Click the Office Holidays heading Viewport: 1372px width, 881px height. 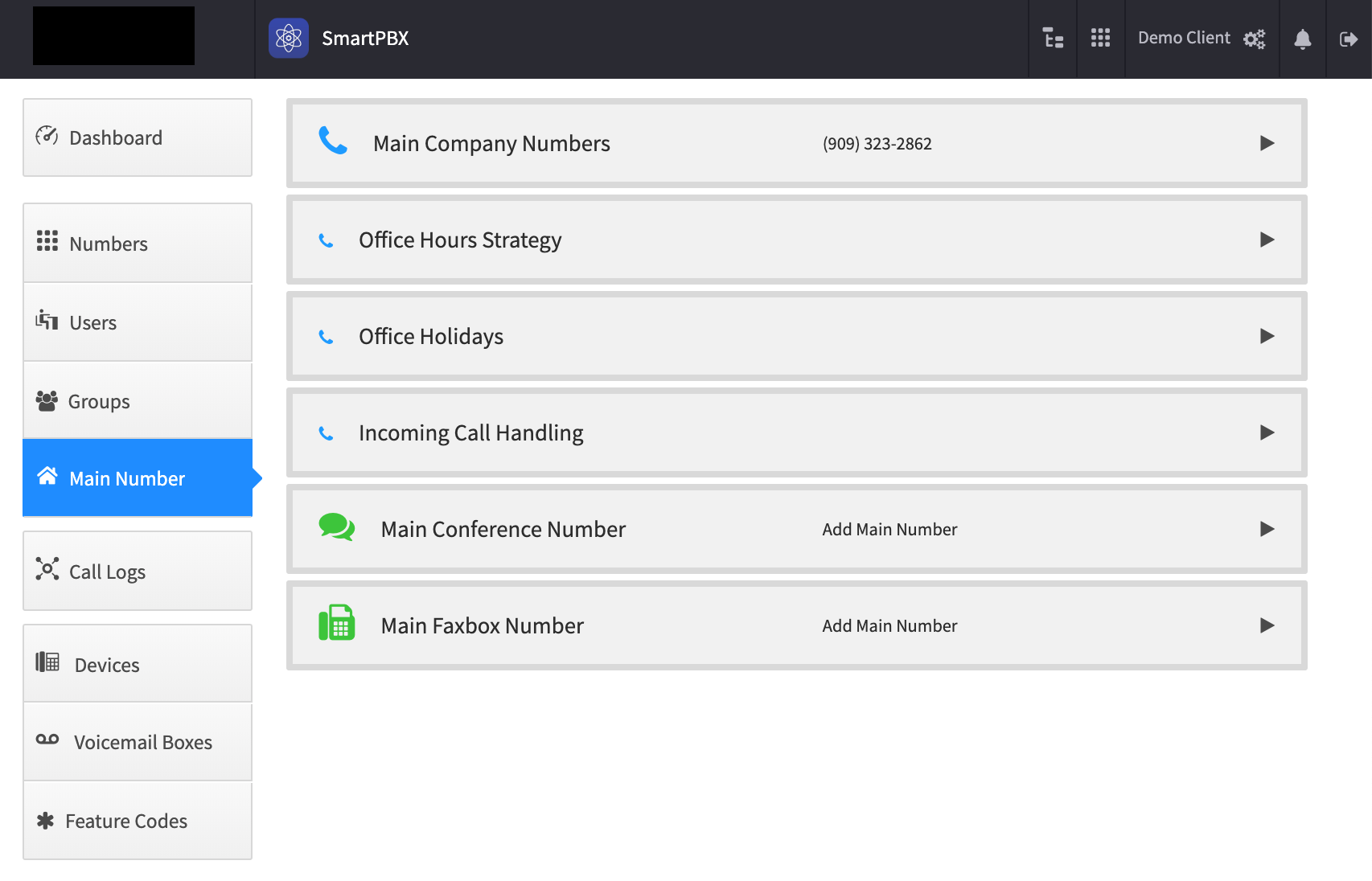pyautogui.click(x=431, y=337)
